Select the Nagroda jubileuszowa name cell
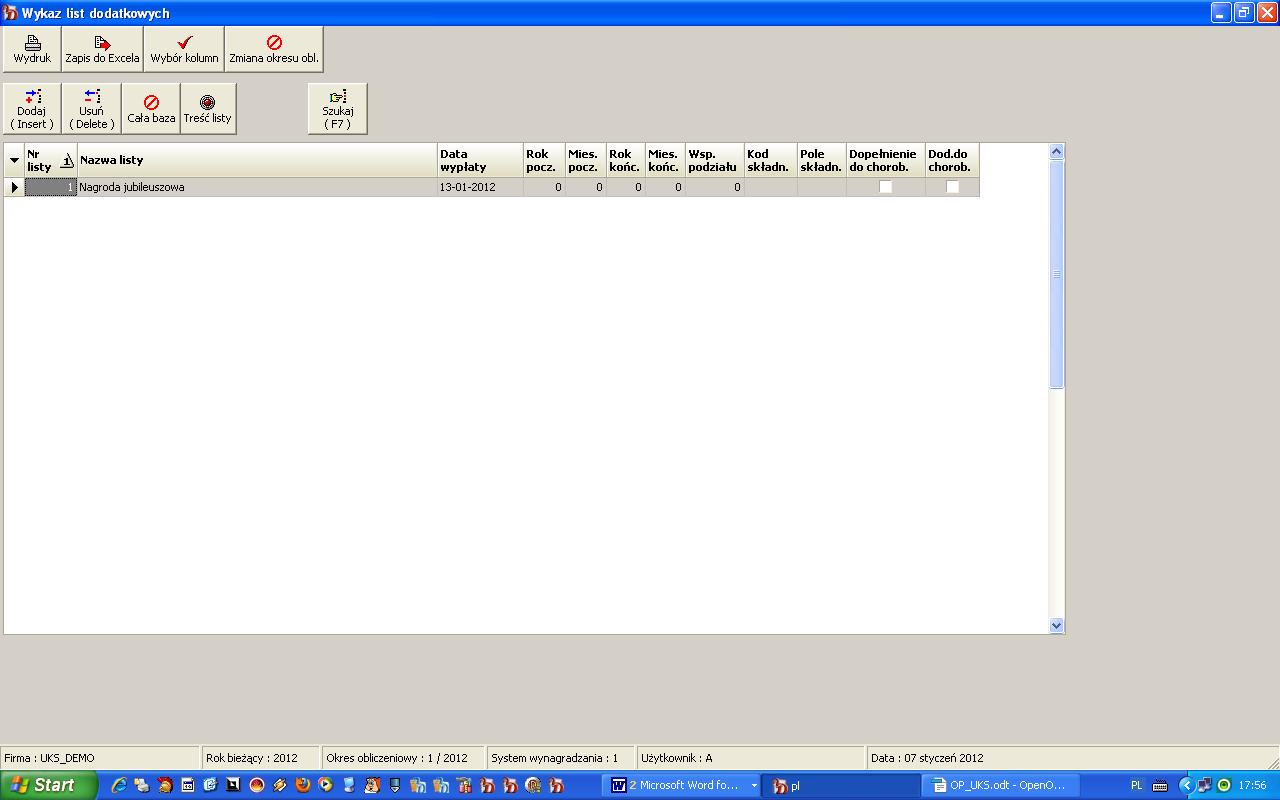The image size is (1280, 800). point(257,187)
